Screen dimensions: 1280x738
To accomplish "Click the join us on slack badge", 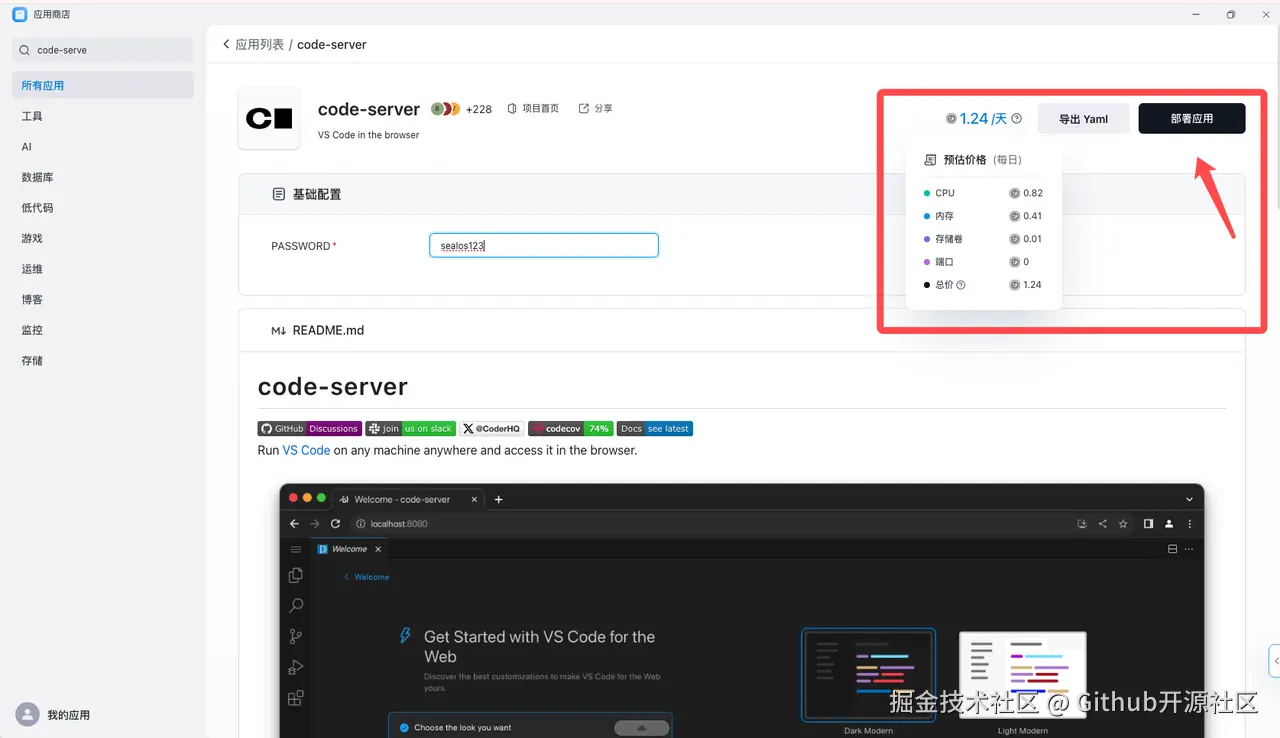I will point(410,428).
